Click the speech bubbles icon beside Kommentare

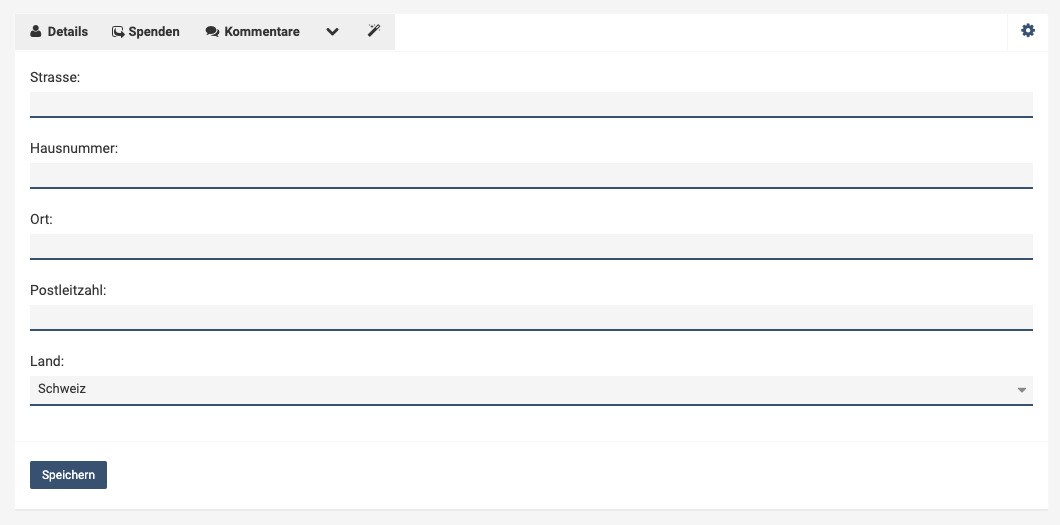tap(212, 32)
